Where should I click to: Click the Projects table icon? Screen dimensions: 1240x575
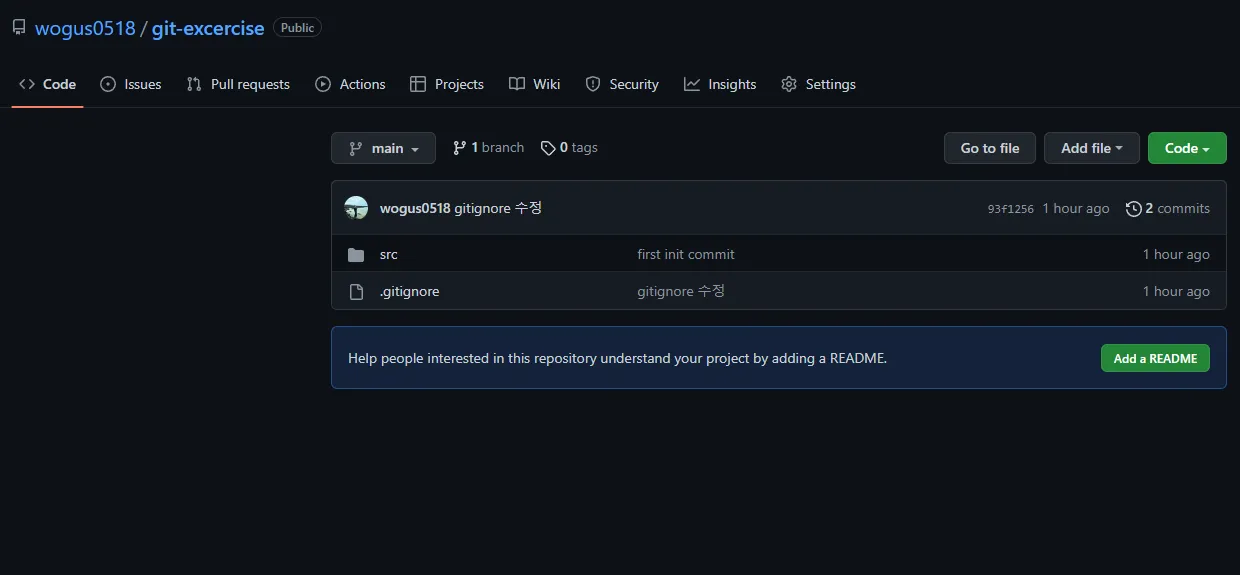coord(418,84)
